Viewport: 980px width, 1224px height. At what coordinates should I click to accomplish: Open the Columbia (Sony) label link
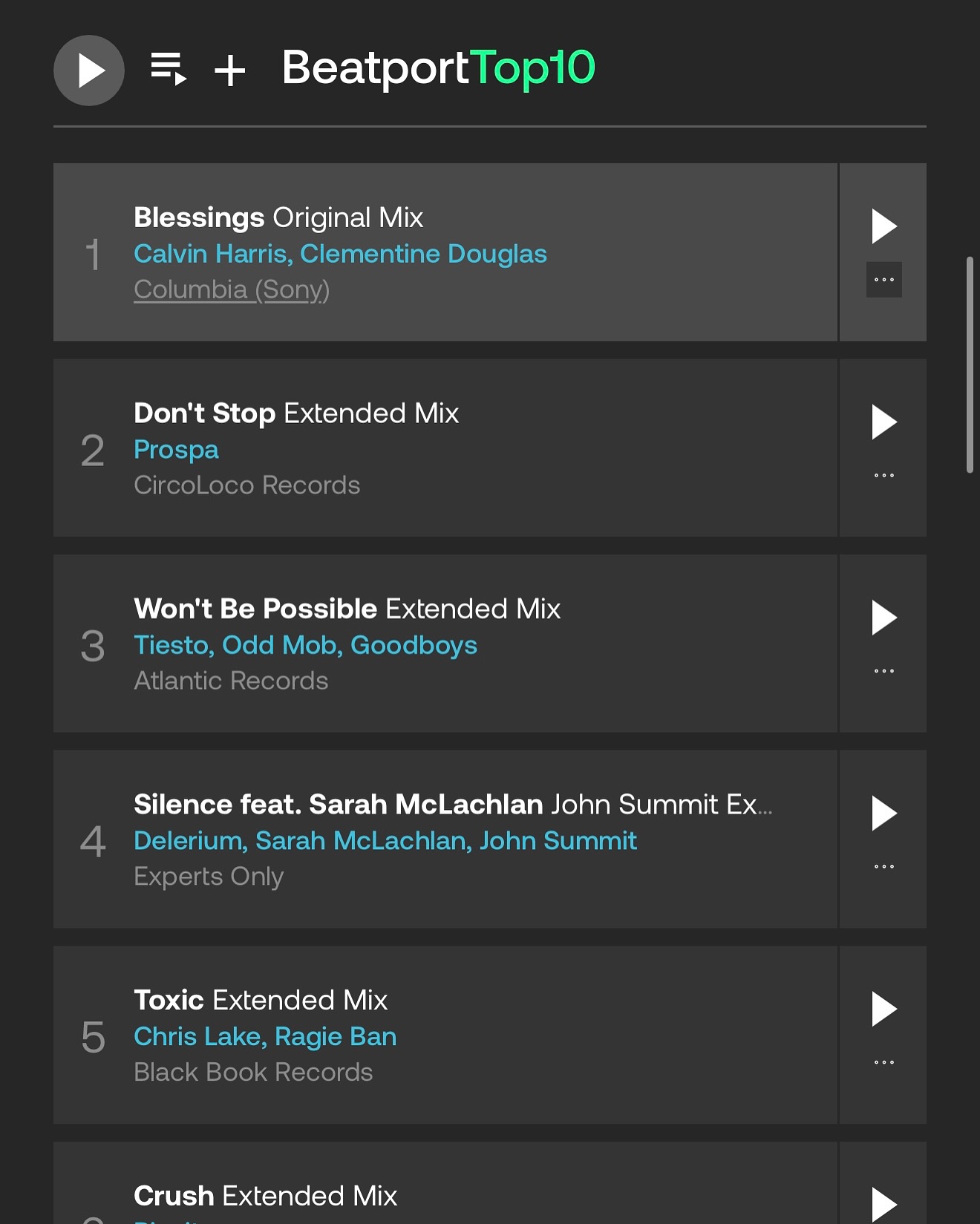[x=232, y=289]
